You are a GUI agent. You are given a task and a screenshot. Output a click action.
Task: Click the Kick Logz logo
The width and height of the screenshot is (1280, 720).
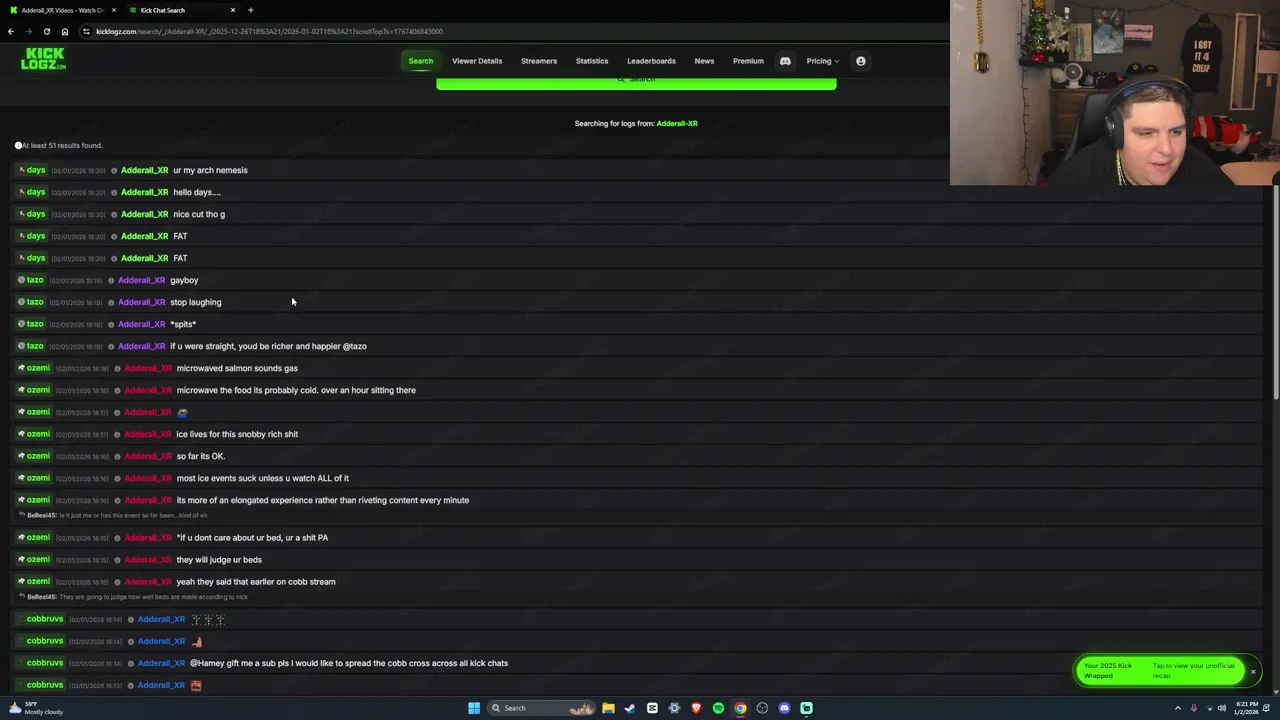click(43, 59)
